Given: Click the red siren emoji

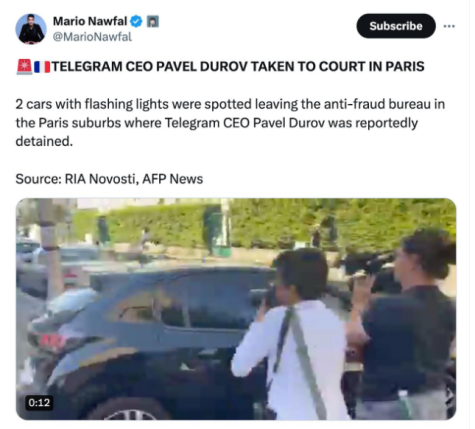Looking at the screenshot, I should tap(24, 67).
